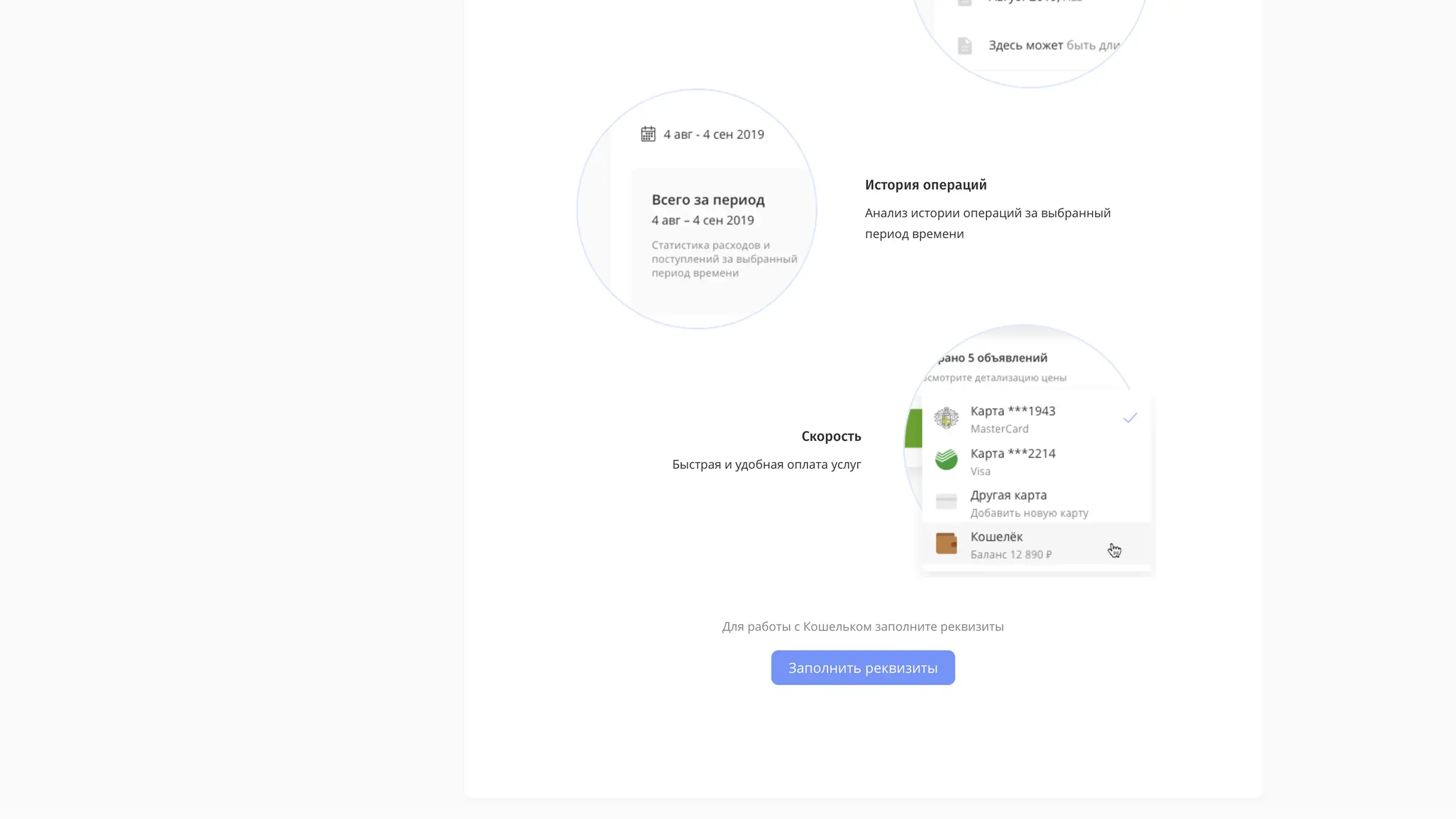
Task: Click the blue checkmark next to card ***1943
Action: [x=1129, y=418]
